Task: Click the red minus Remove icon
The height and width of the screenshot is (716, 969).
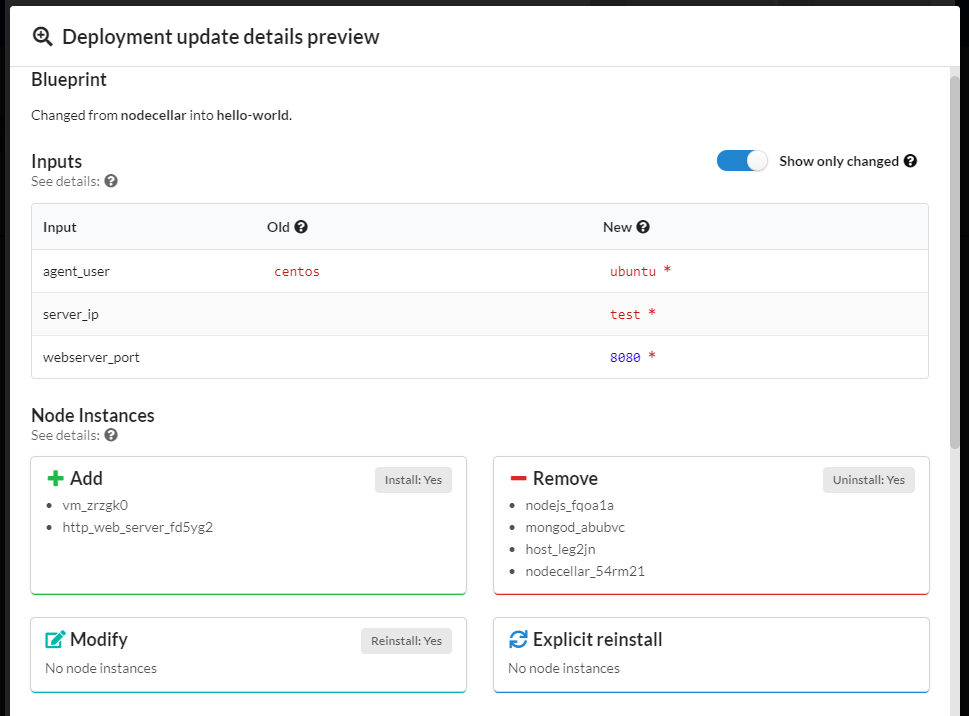Action: pyautogui.click(x=518, y=478)
